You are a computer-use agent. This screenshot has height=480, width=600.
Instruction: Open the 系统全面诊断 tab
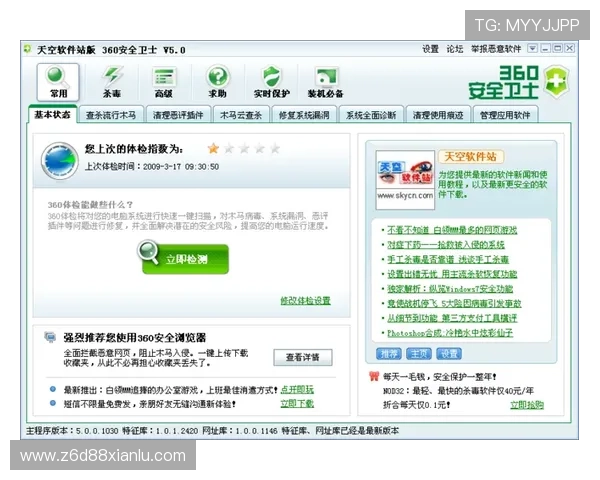tap(371, 115)
